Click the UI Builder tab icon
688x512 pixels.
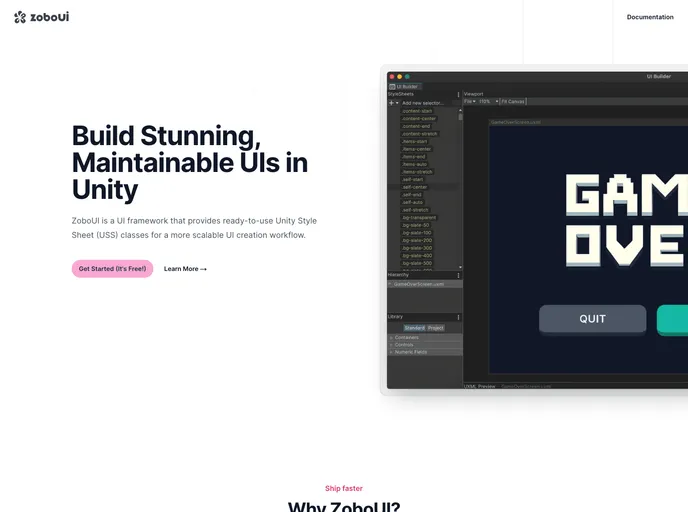coord(393,86)
